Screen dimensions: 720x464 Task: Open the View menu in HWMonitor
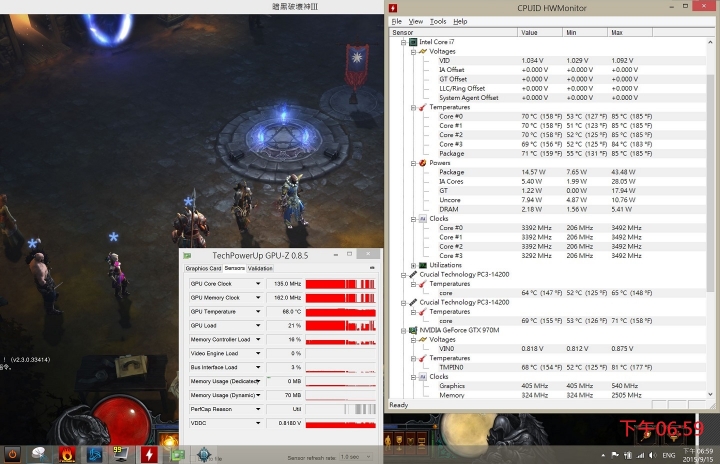coord(416,22)
